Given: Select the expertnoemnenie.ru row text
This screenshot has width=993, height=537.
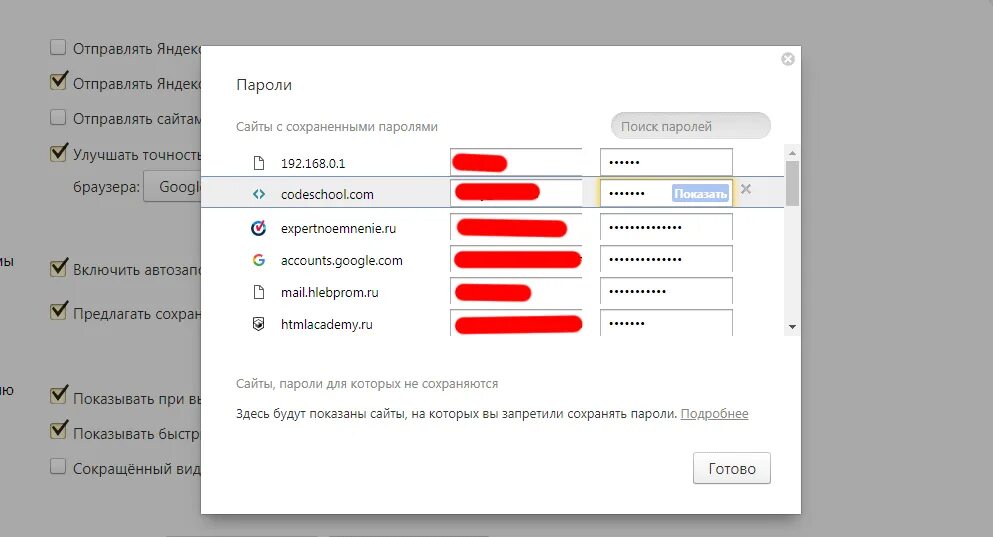Looking at the screenshot, I should [338, 229].
